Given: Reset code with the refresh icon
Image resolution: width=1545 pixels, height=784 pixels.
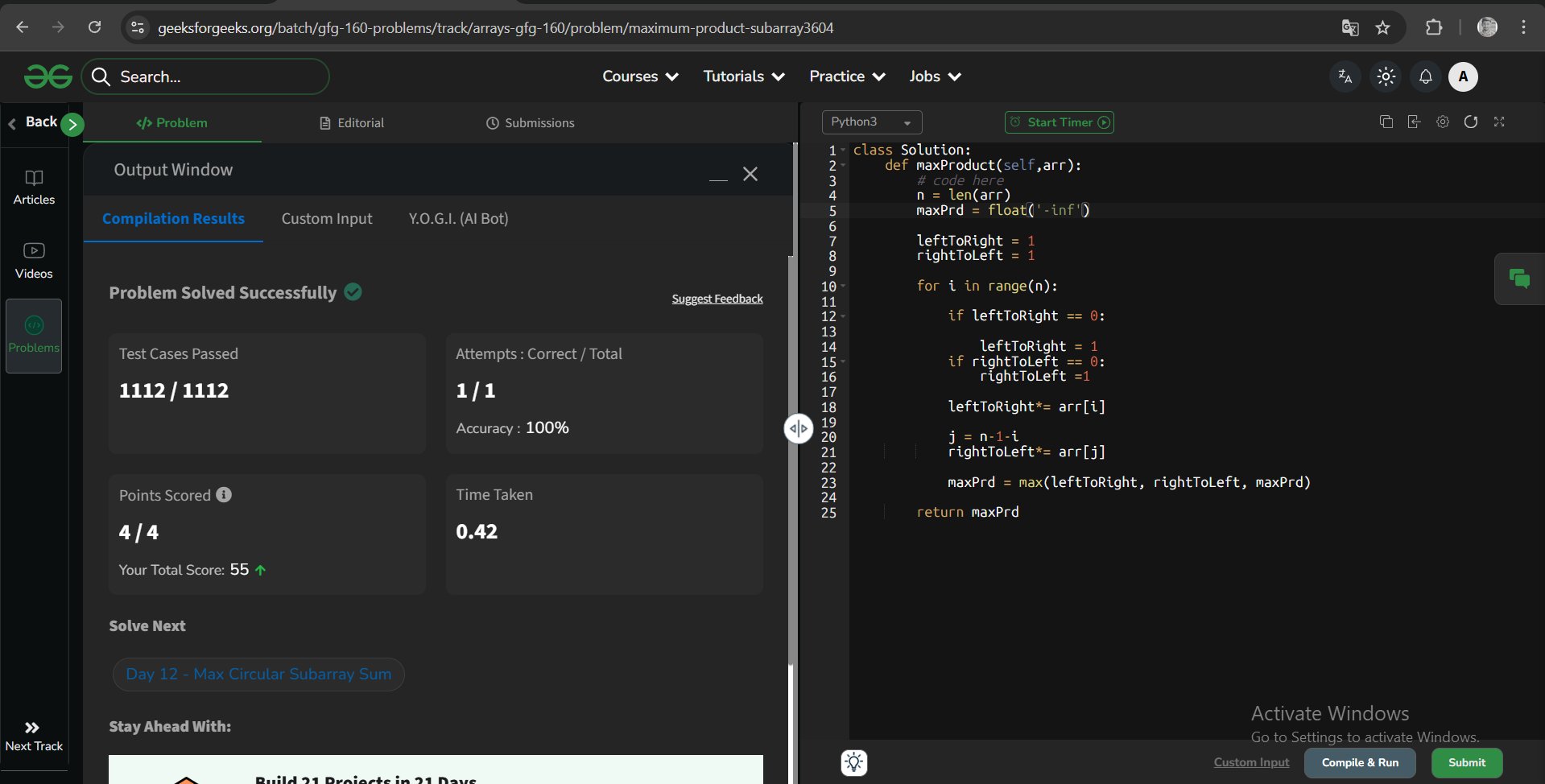Looking at the screenshot, I should (1471, 122).
